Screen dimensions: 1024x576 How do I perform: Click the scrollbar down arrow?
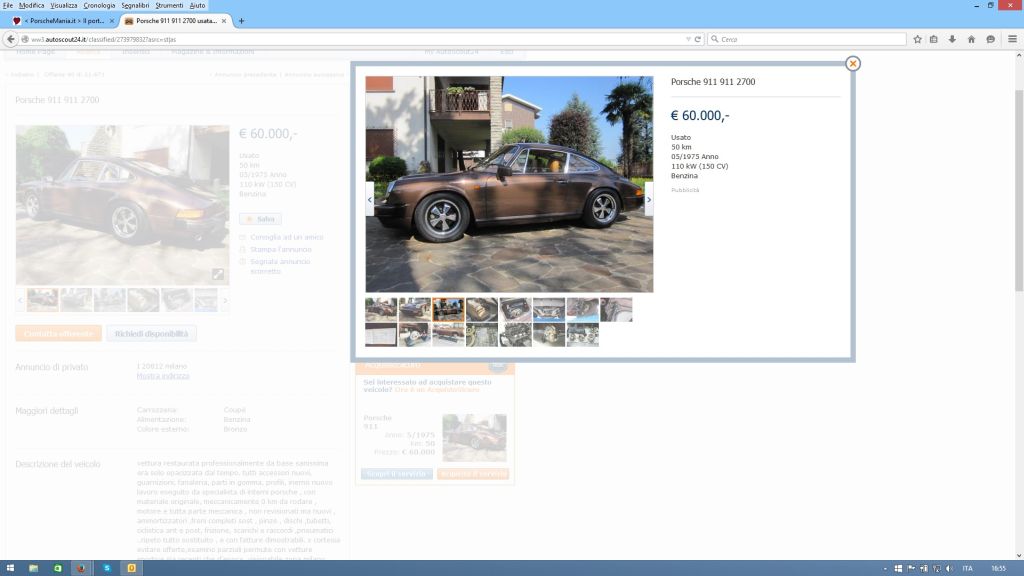click(1019, 556)
